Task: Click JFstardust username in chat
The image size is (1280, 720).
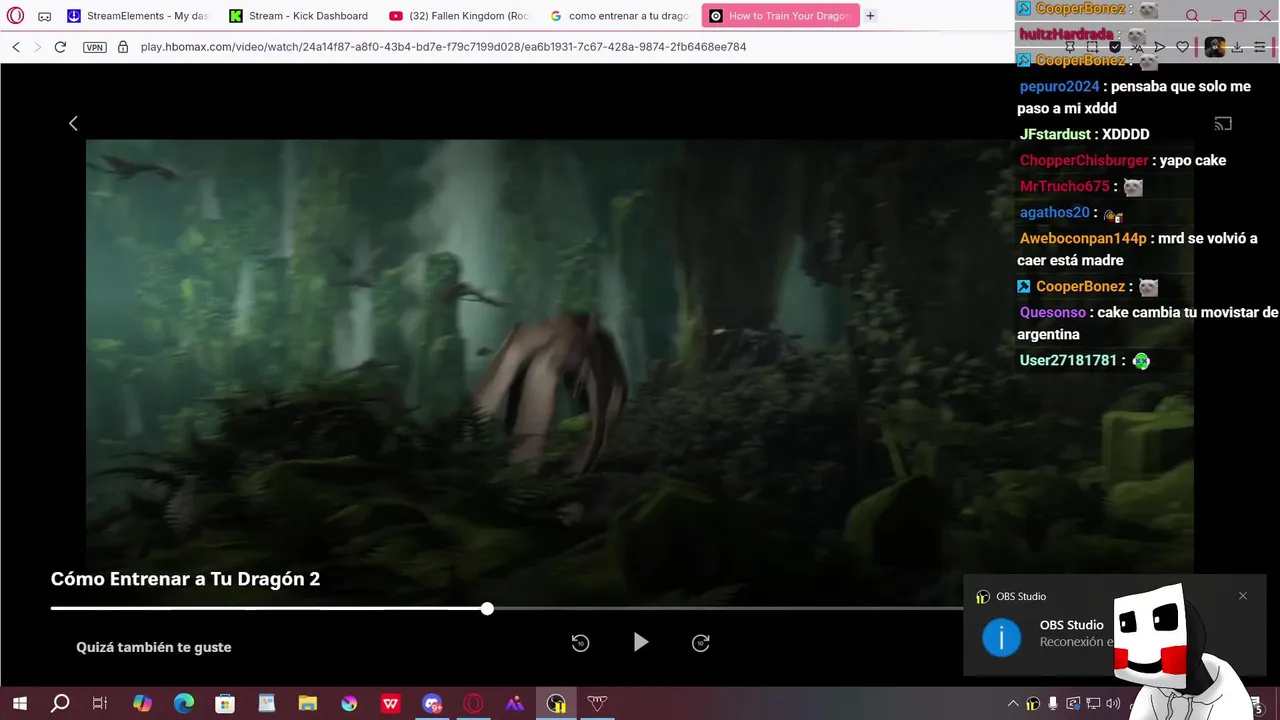Action: click(1055, 134)
